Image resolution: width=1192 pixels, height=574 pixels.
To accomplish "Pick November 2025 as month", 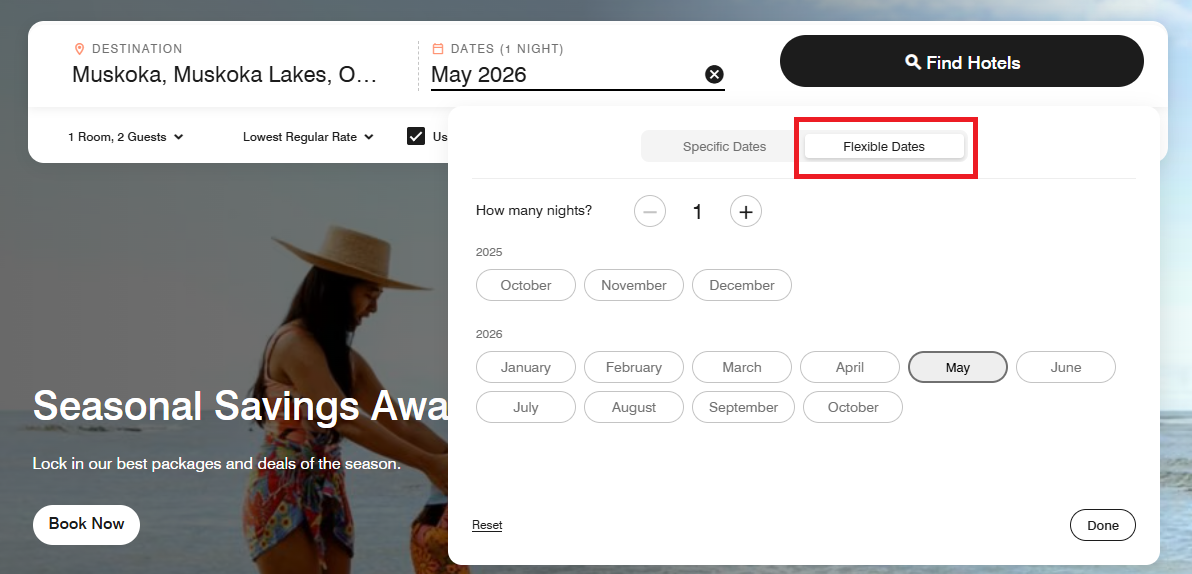I will click(633, 285).
